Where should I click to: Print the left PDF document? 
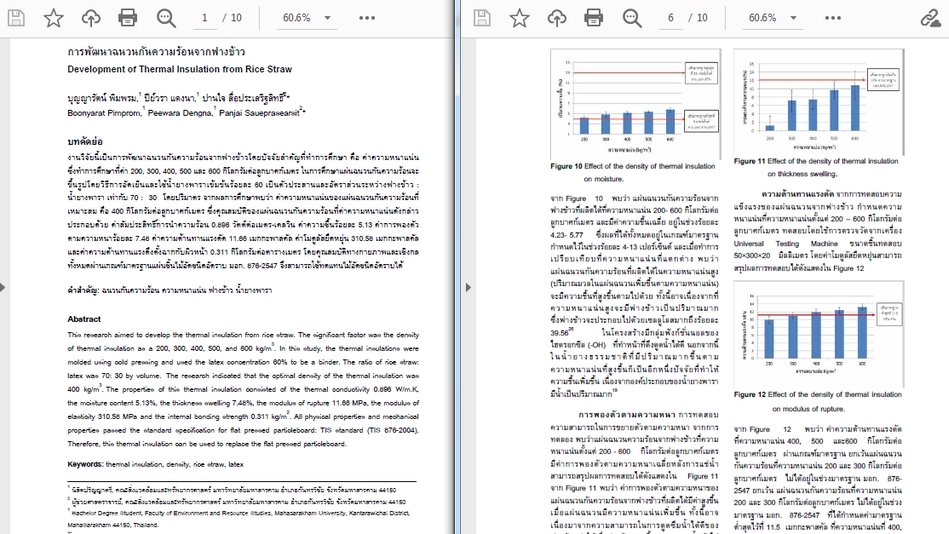(x=127, y=18)
